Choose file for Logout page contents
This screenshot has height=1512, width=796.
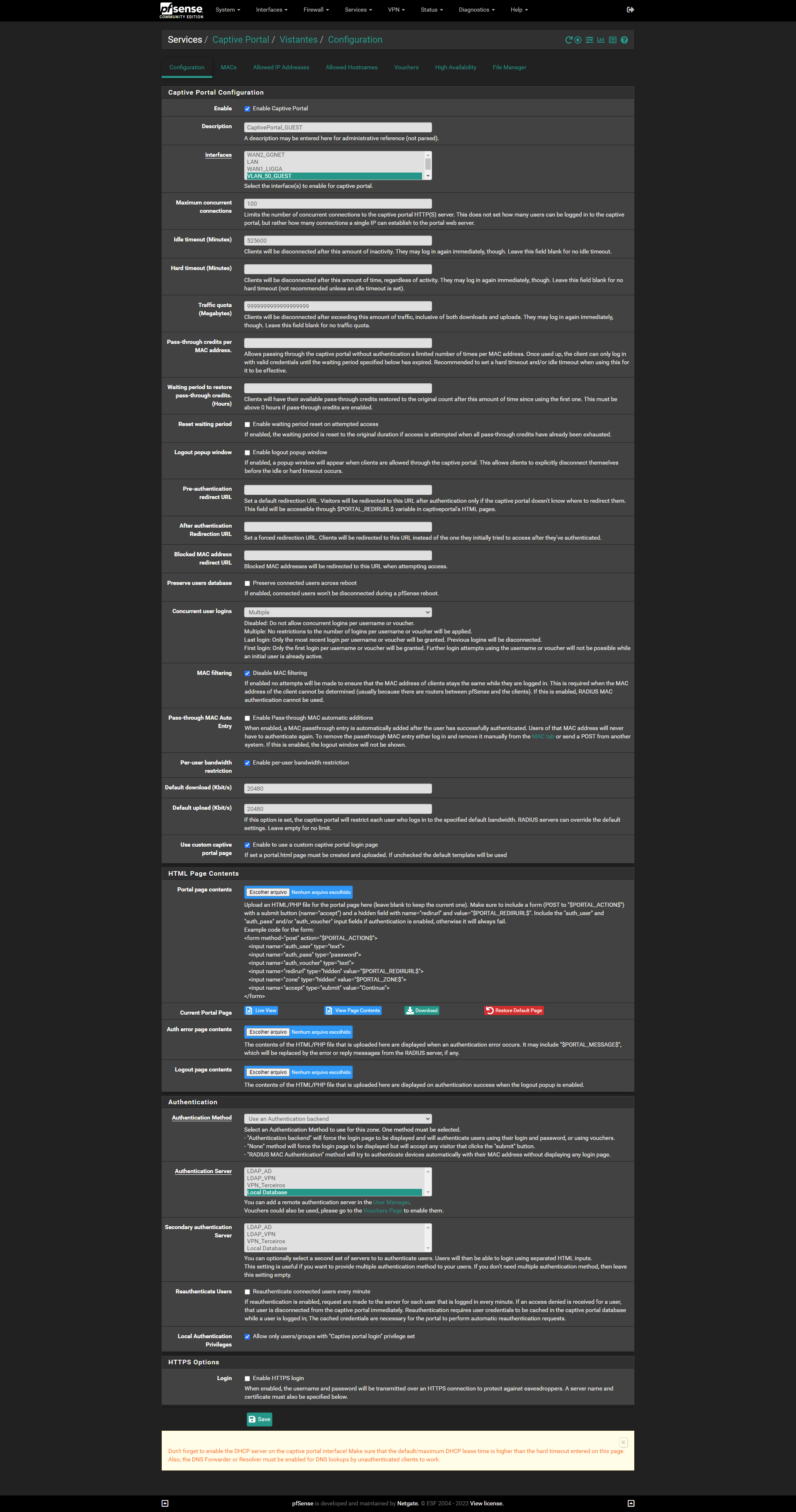(x=268, y=1072)
